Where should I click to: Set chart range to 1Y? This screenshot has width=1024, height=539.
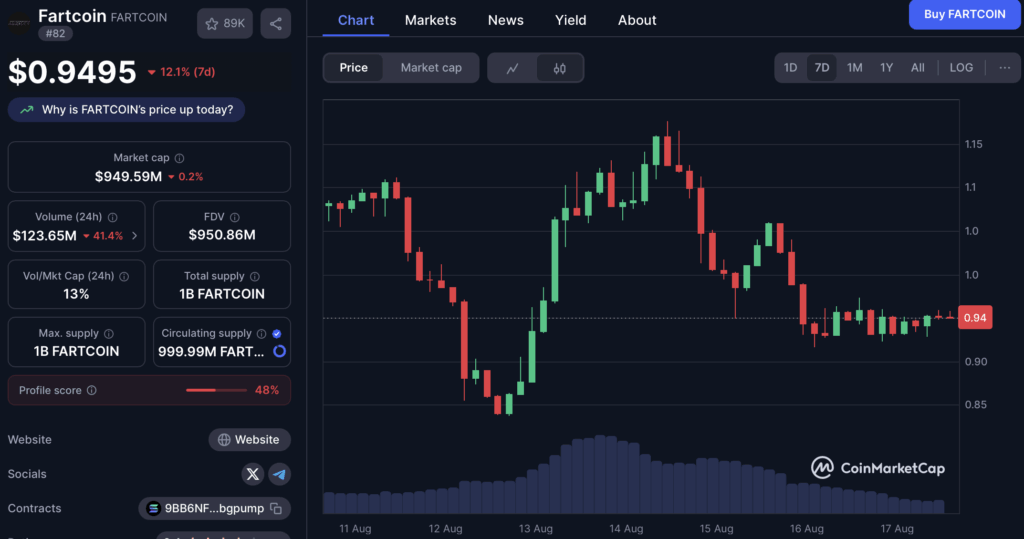(x=886, y=67)
